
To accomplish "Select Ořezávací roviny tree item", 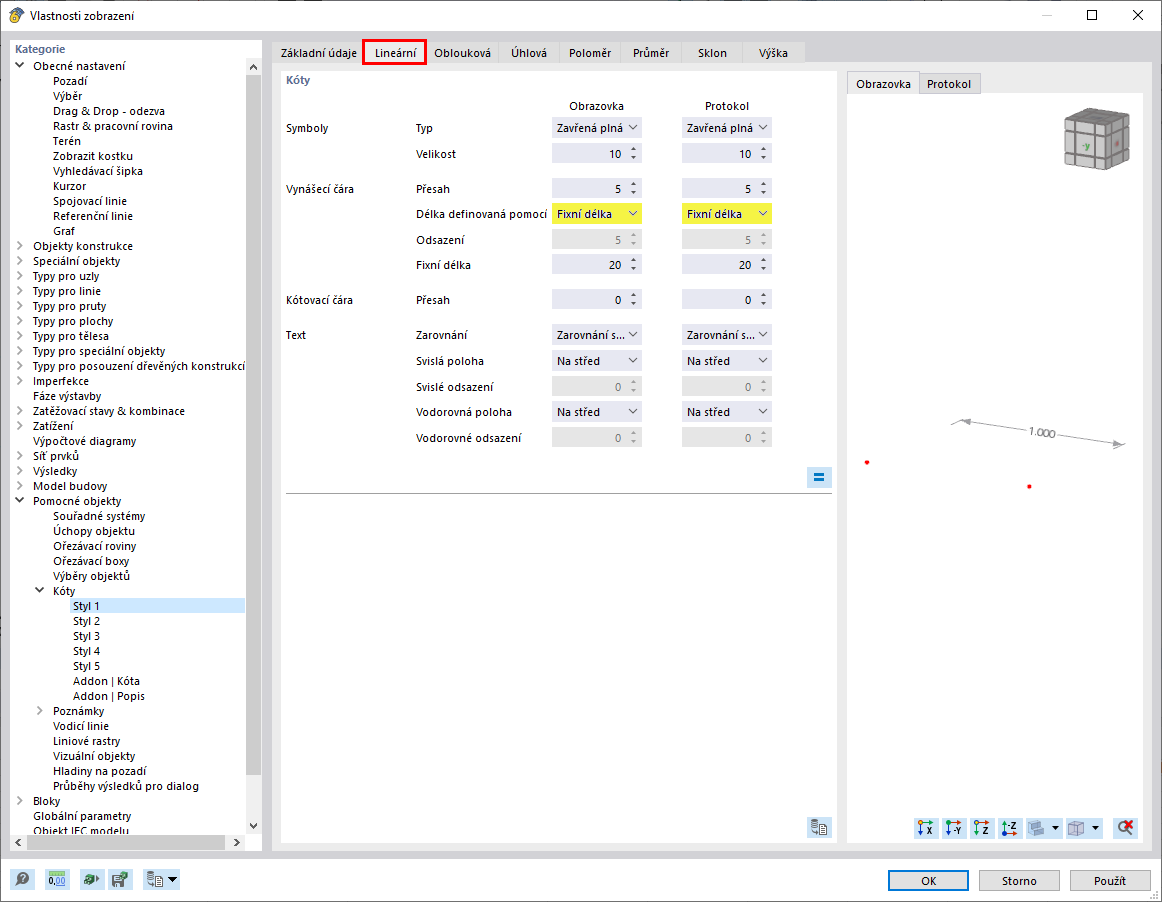I will tap(94, 546).
